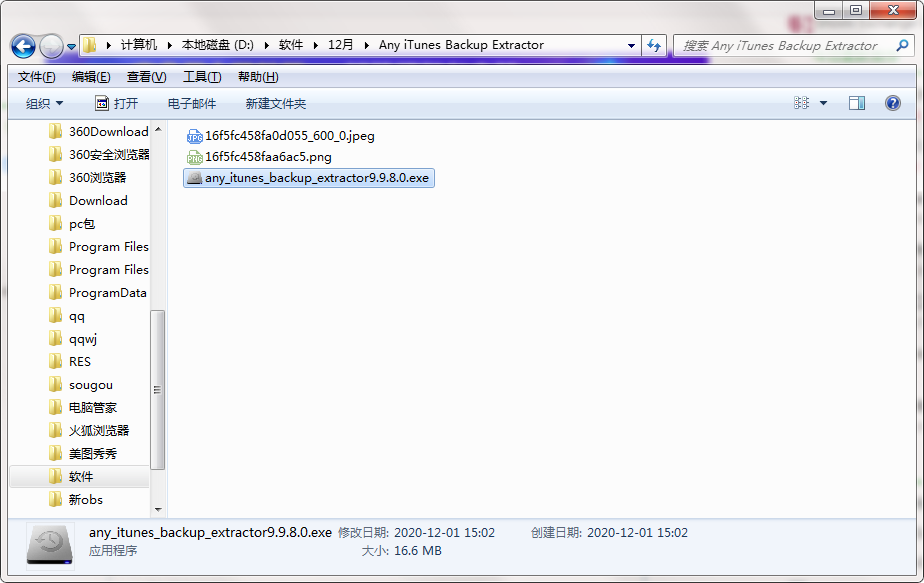Click the navigation pane scroll-down arrow
The image size is (924, 583).
click(158, 509)
